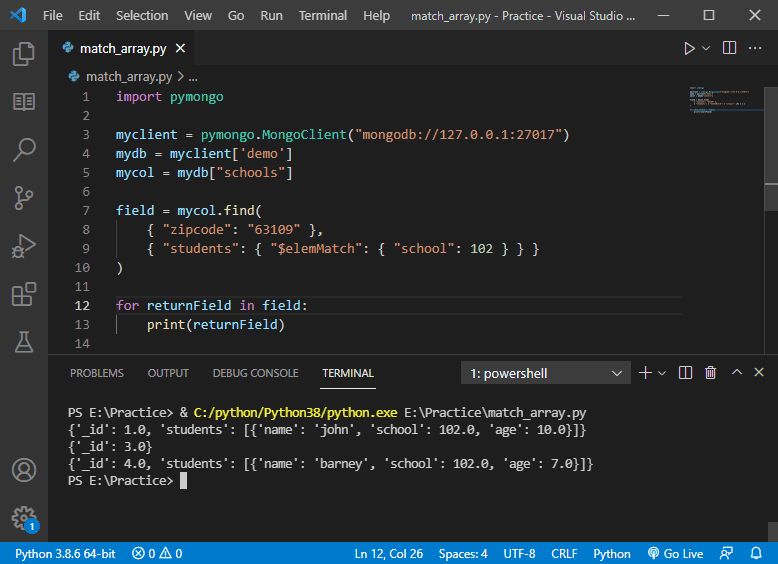The width and height of the screenshot is (778, 564).
Task: Click the terminal prompt input line
Action: tap(127, 481)
